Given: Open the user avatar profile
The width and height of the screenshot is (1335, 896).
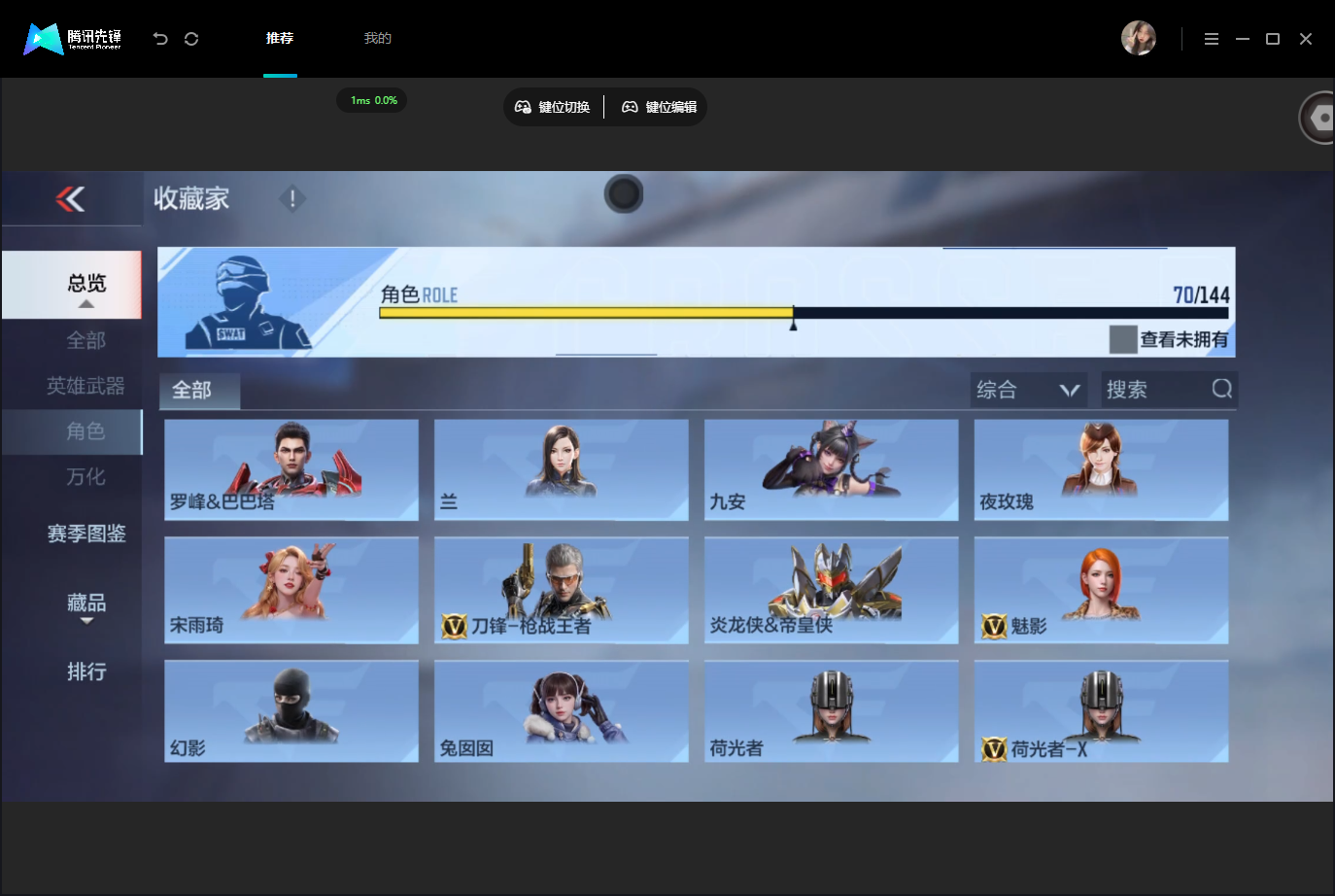Looking at the screenshot, I should [x=1138, y=38].
